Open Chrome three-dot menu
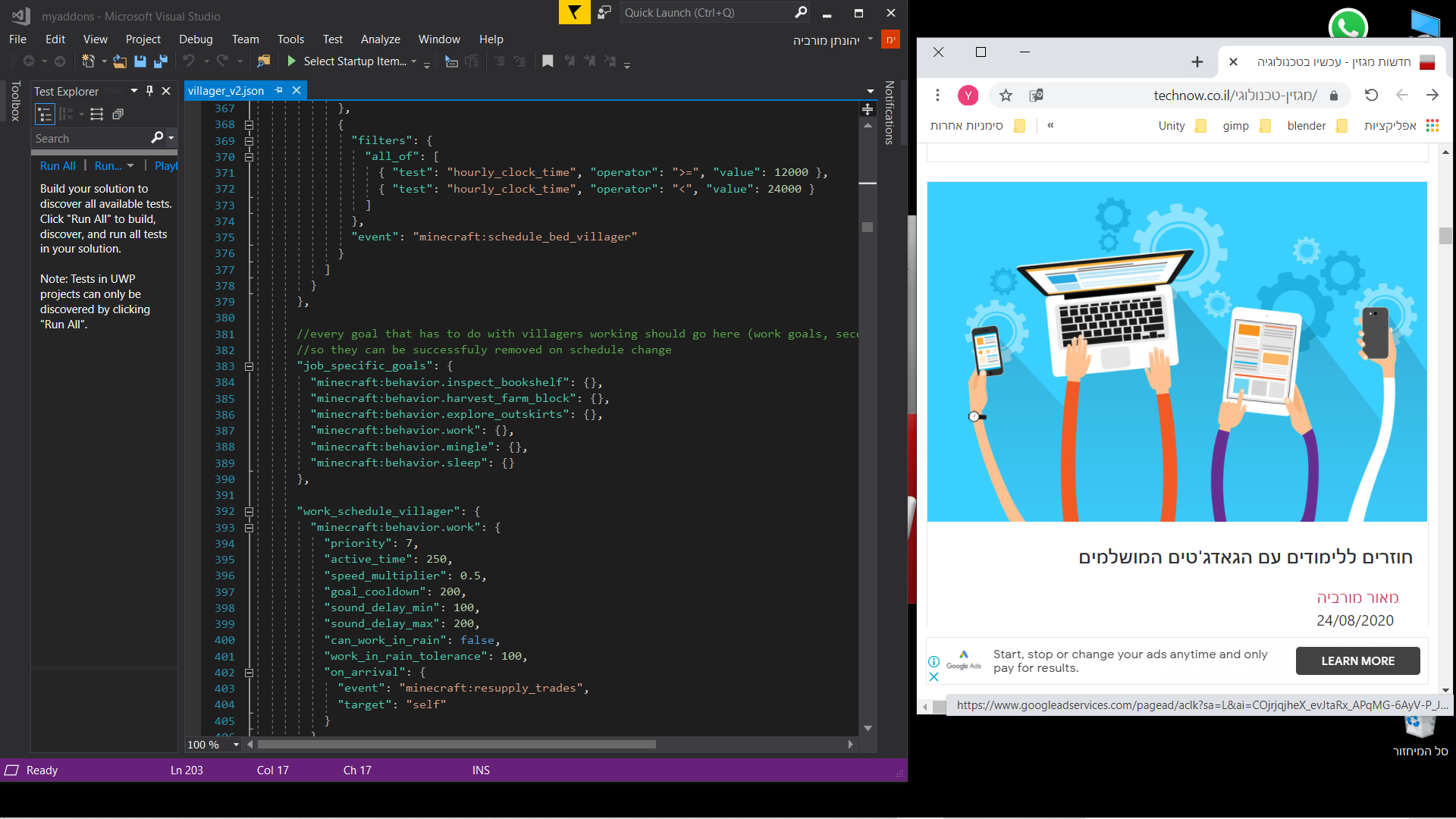 click(x=937, y=96)
